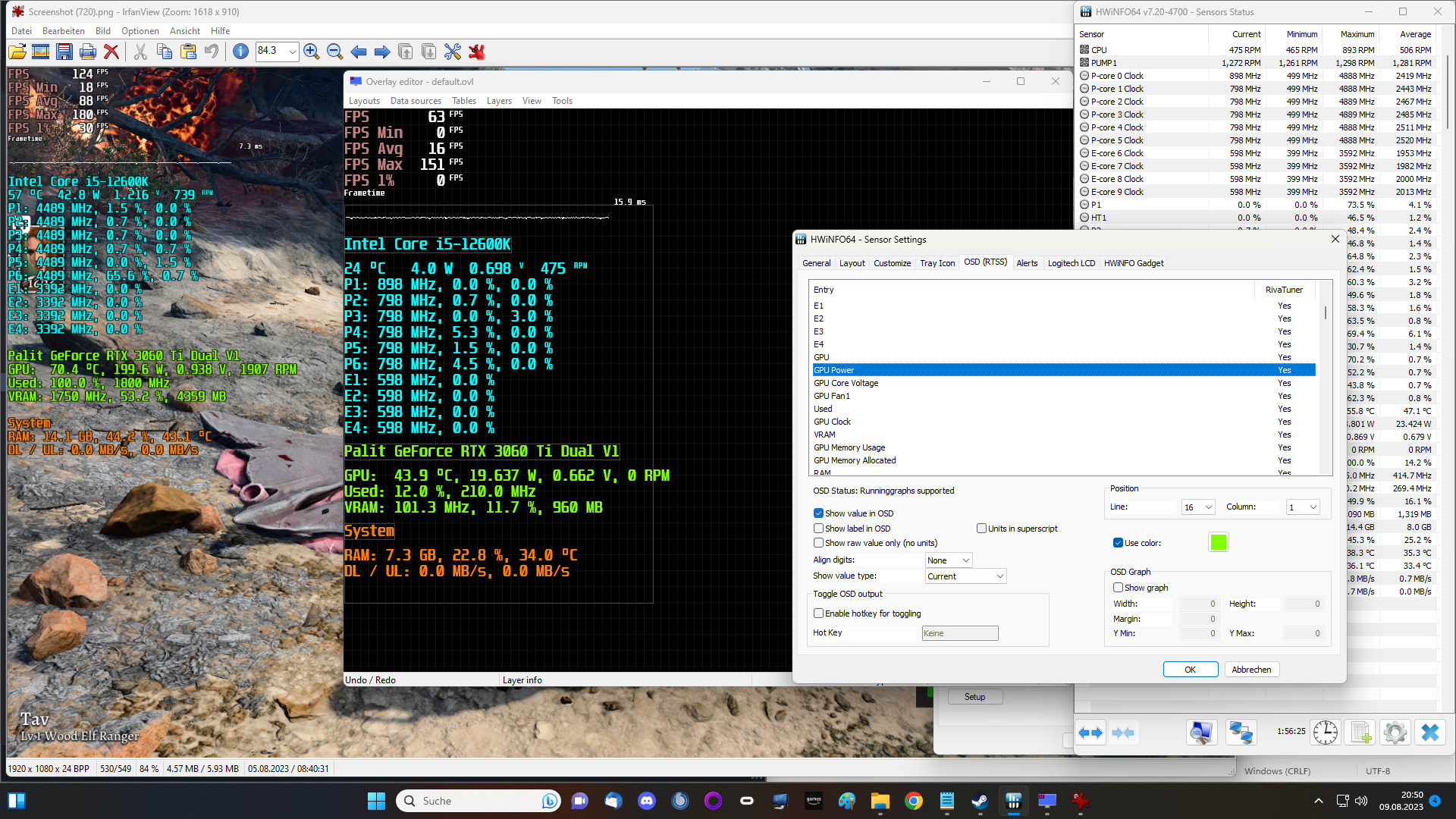Click the IrfanView slideshow icon
The image size is (1456, 819).
tap(41, 52)
